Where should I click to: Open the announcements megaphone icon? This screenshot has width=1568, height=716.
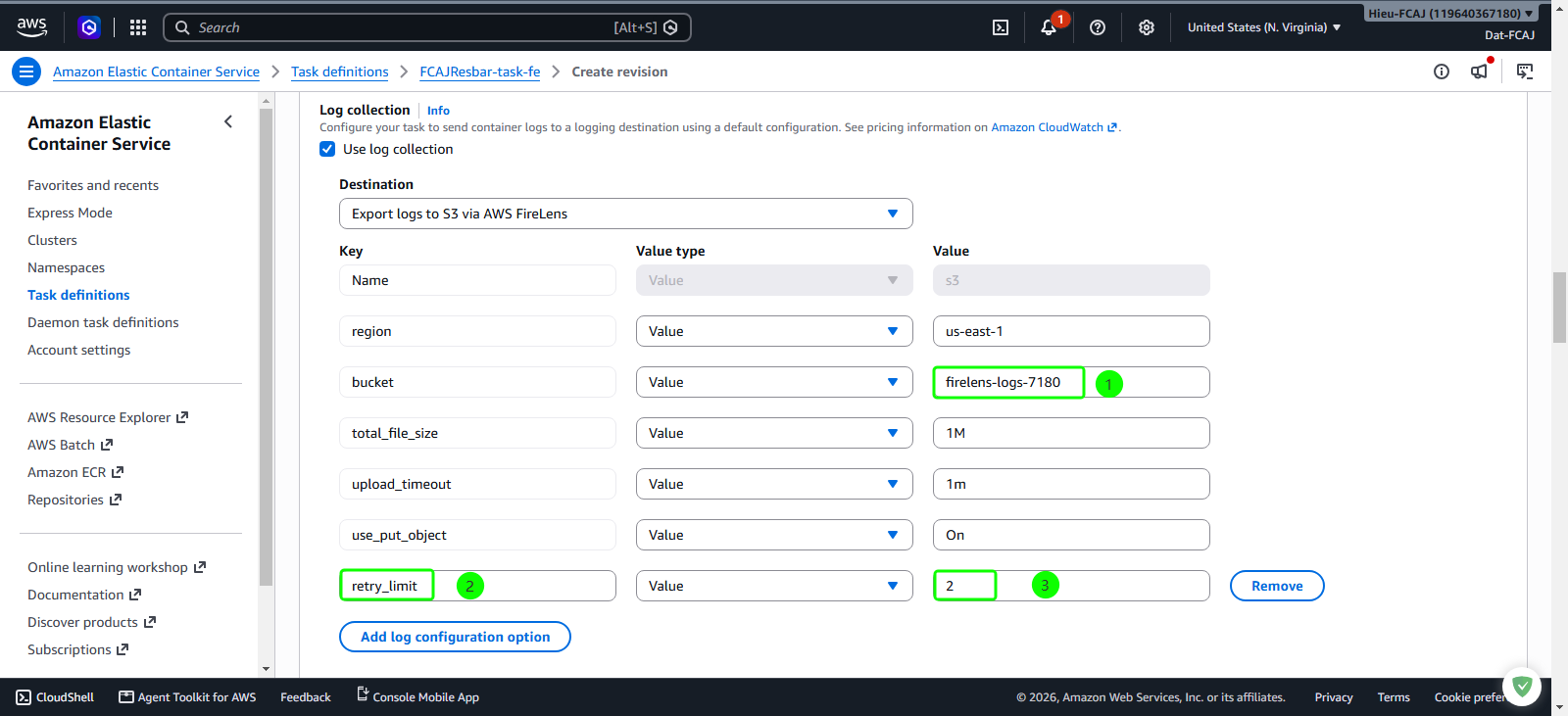coord(1480,72)
